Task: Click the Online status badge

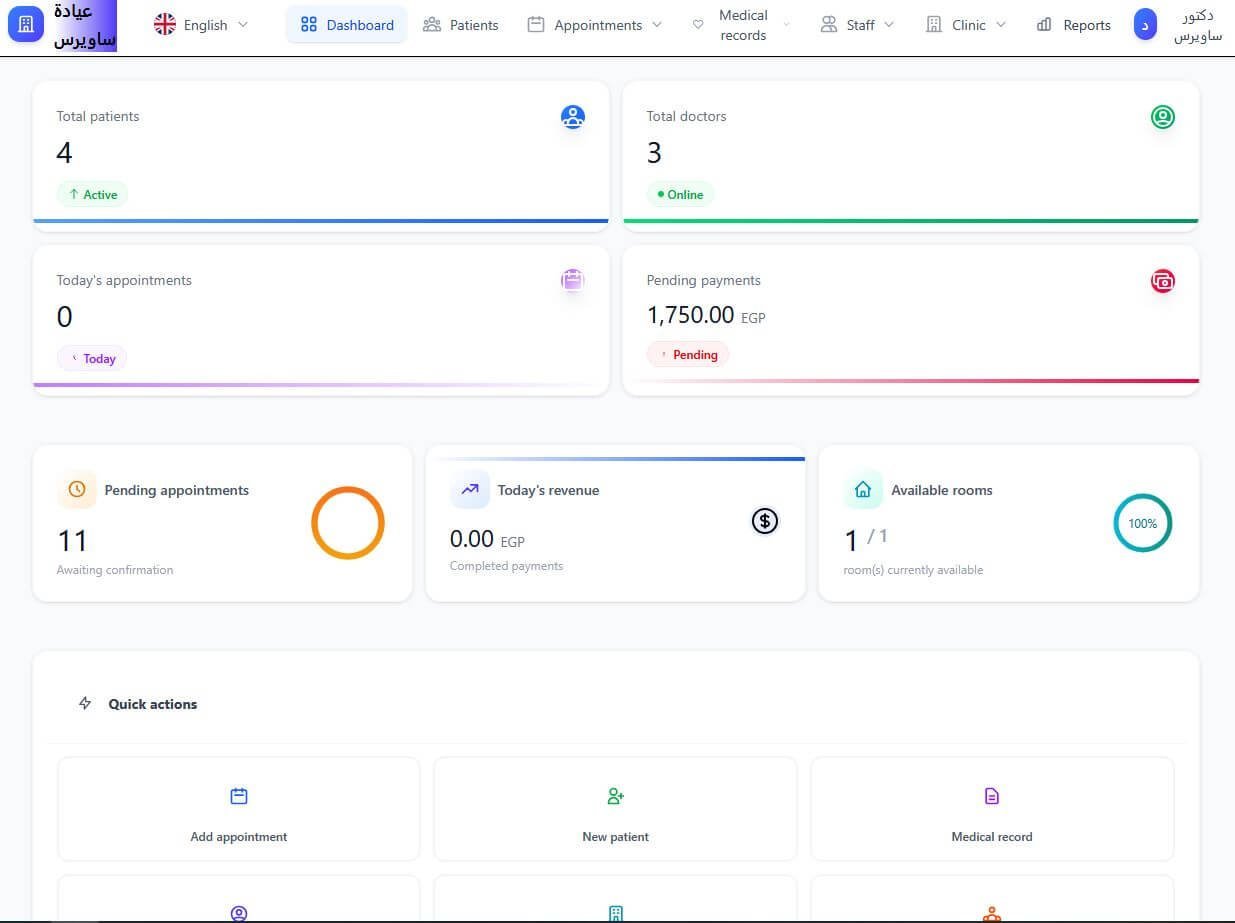Action: pyautogui.click(x=680, y=194)
